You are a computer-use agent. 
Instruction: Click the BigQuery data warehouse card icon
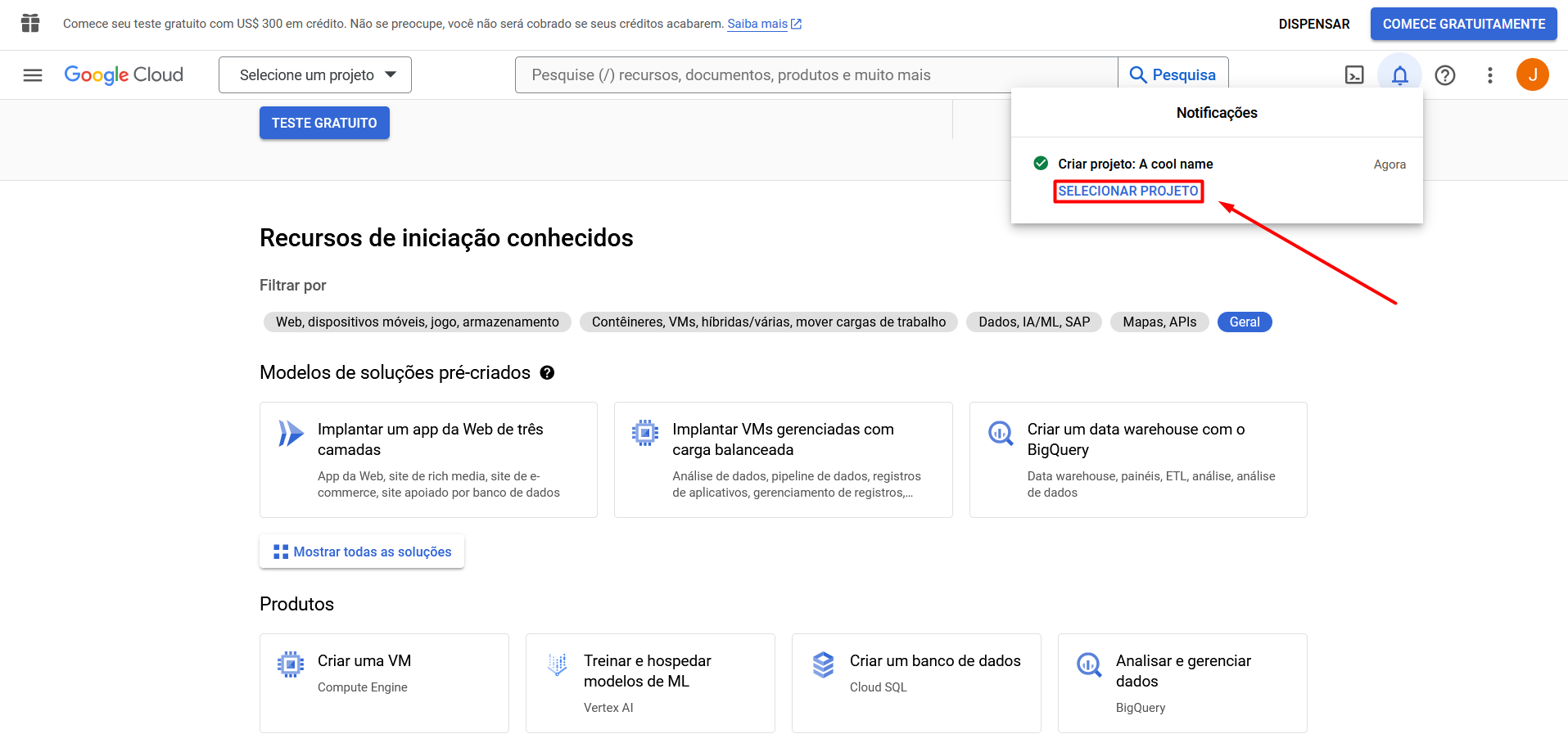pyautogui.click(x=1001, y=432)
